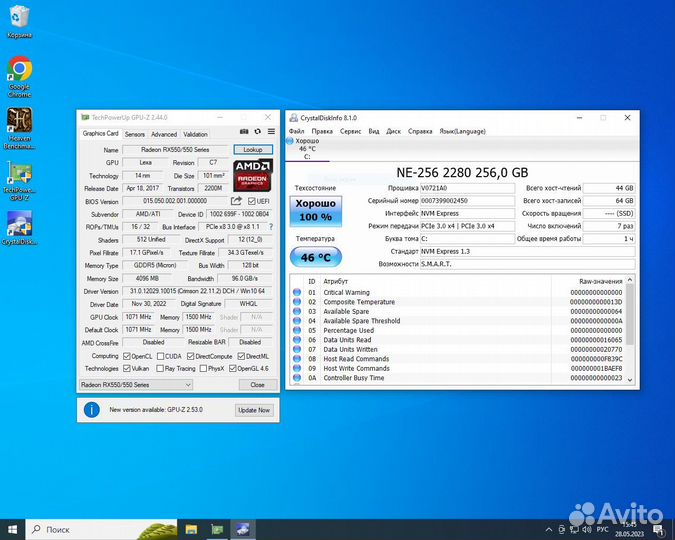The width and height of the screenshot is (675, 540).
Task: Open the Диск menu
Action: pyautogui.click(x=393, y=131)
